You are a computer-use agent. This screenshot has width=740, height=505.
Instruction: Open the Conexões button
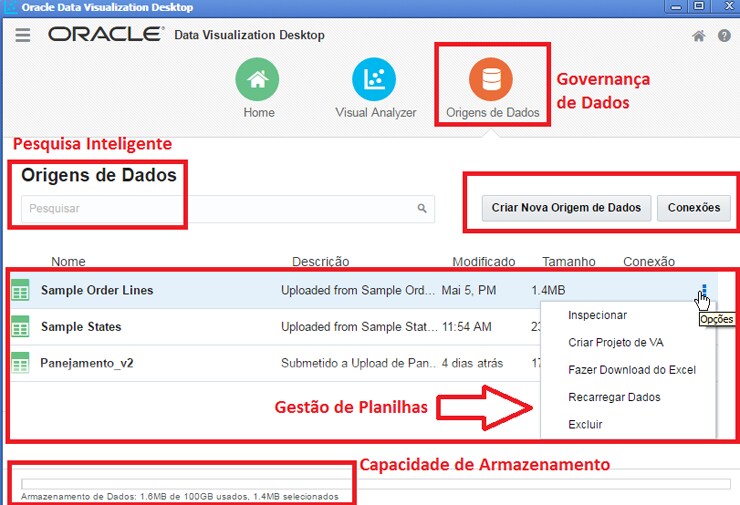(x=694, y=208)
